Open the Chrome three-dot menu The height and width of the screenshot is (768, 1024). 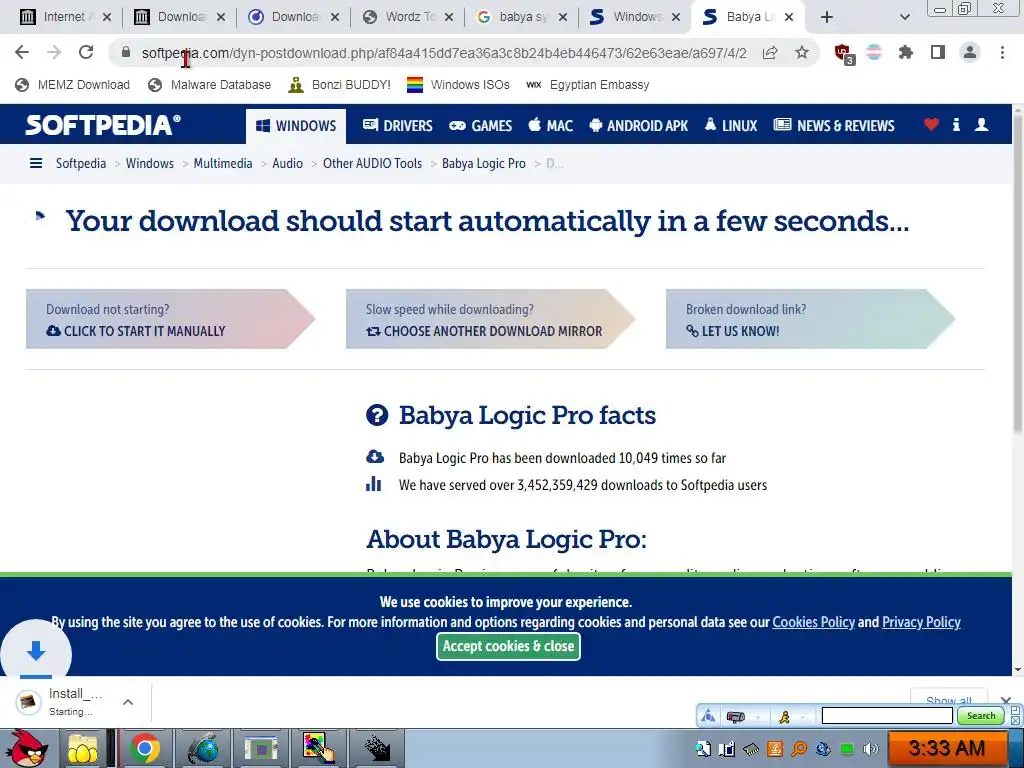(x=1002, y=52)
